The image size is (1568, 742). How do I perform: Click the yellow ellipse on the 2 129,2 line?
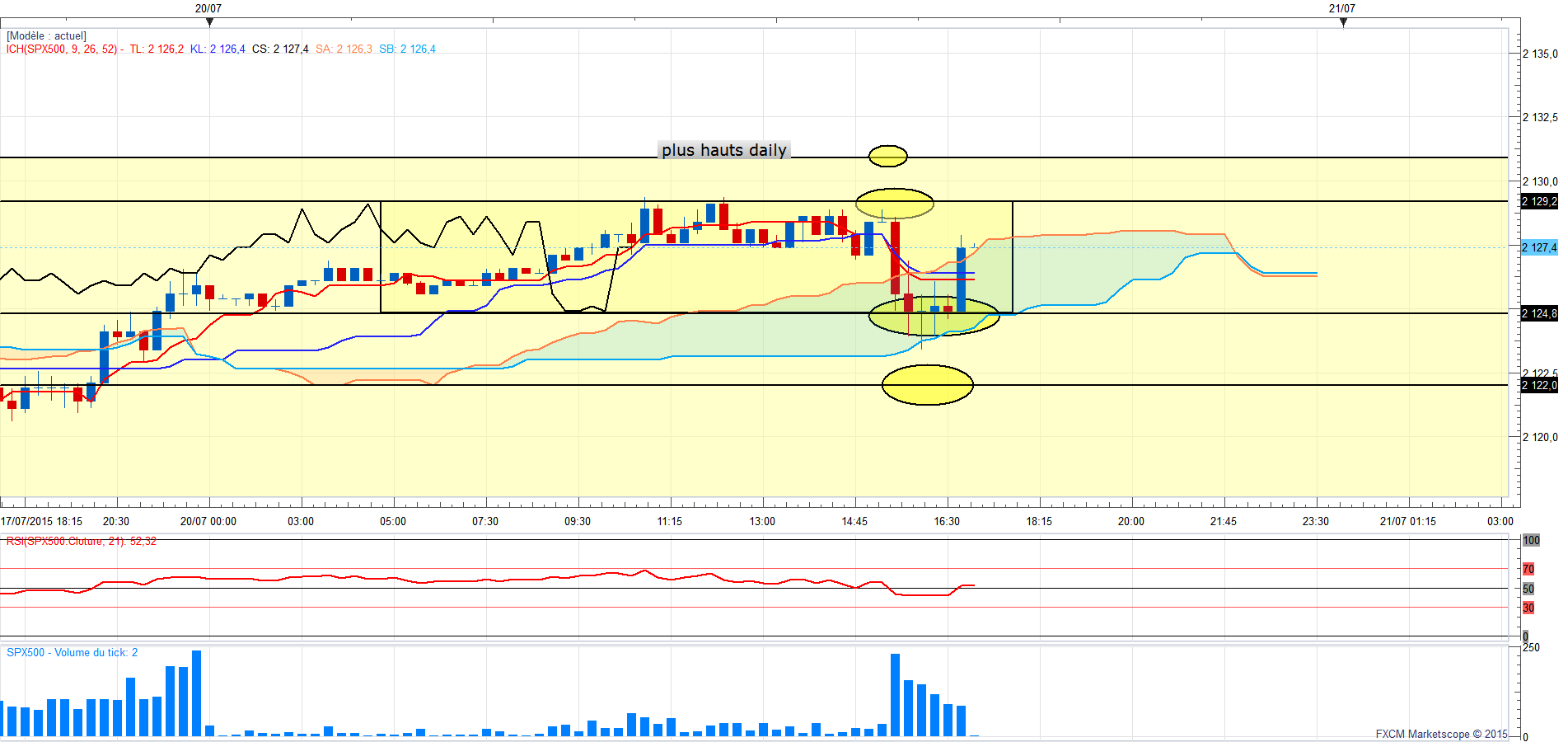895,203
